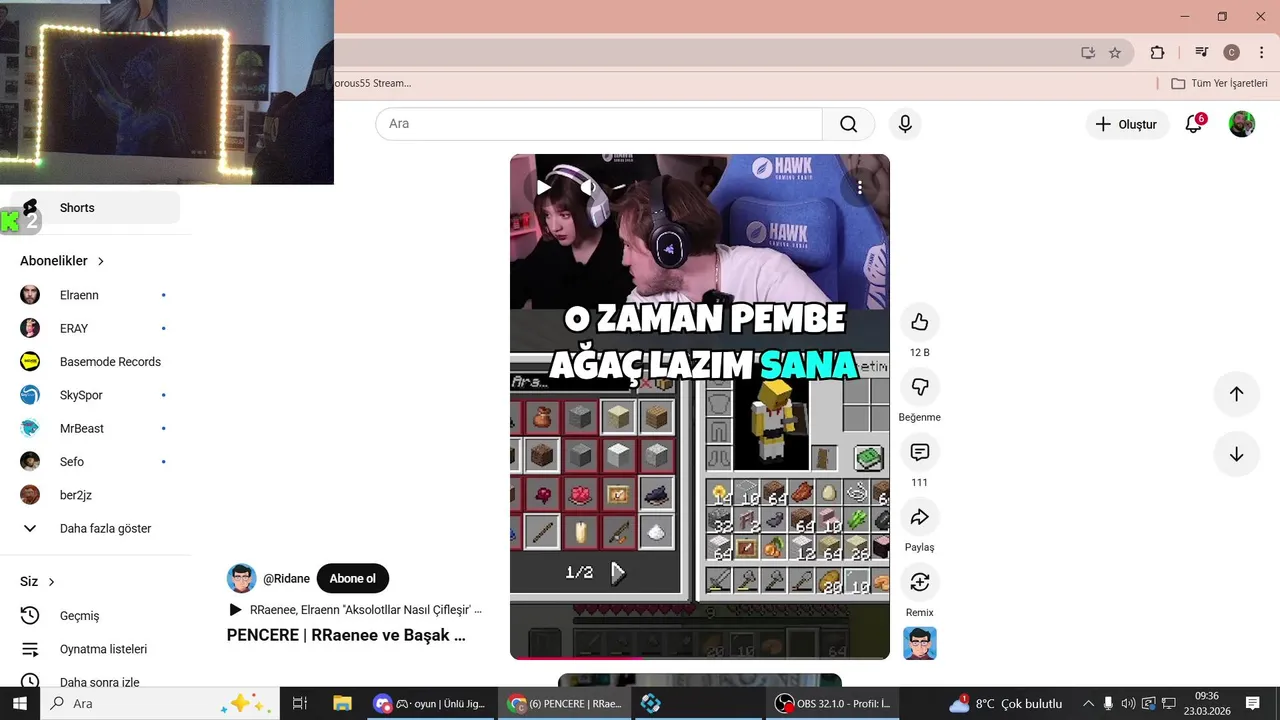The width and height of the screenshot is (1280, 720).
Task: Open Task View on the taskbar
Action: click(299, 704)
